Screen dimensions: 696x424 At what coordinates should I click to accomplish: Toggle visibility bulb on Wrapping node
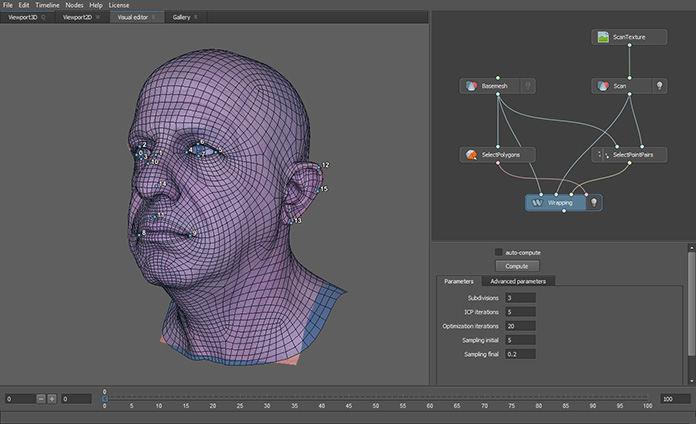(593, 202)
